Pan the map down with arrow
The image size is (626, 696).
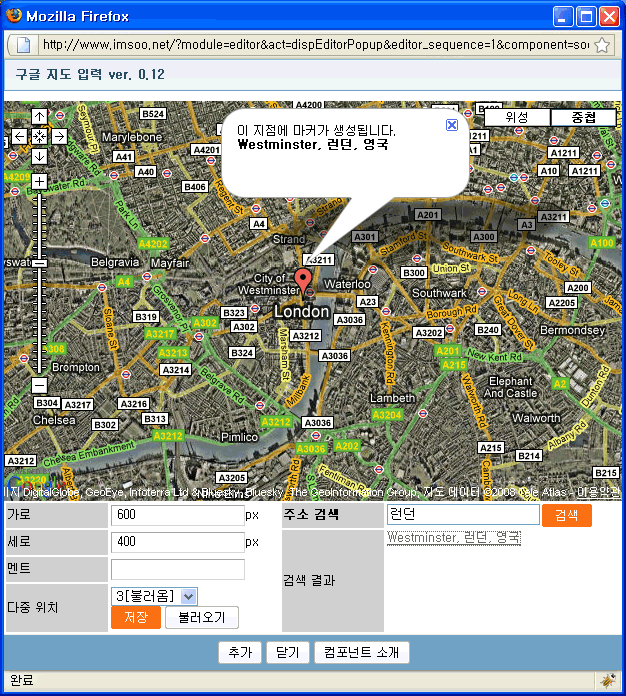click(x=40, y=156)
